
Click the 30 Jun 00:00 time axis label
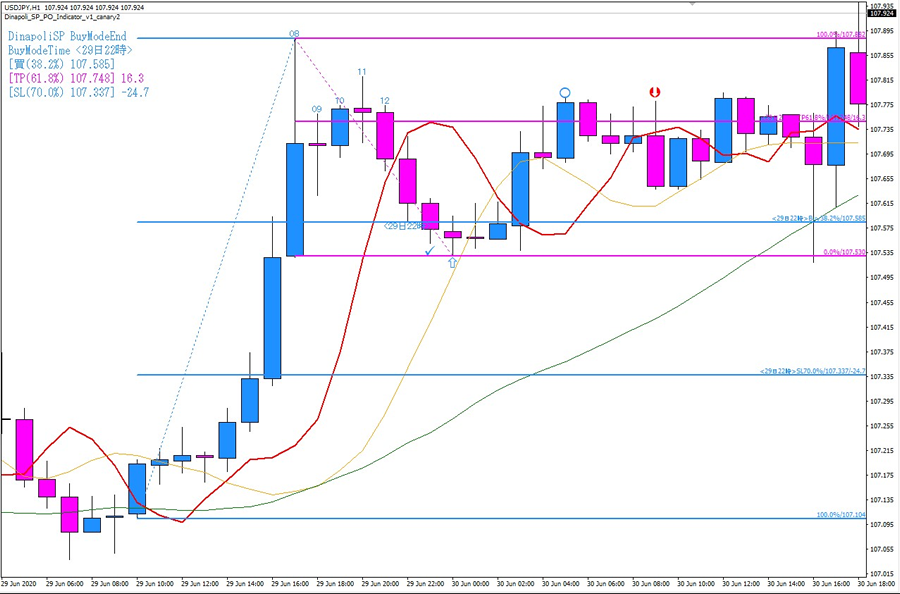click(471, 584)
